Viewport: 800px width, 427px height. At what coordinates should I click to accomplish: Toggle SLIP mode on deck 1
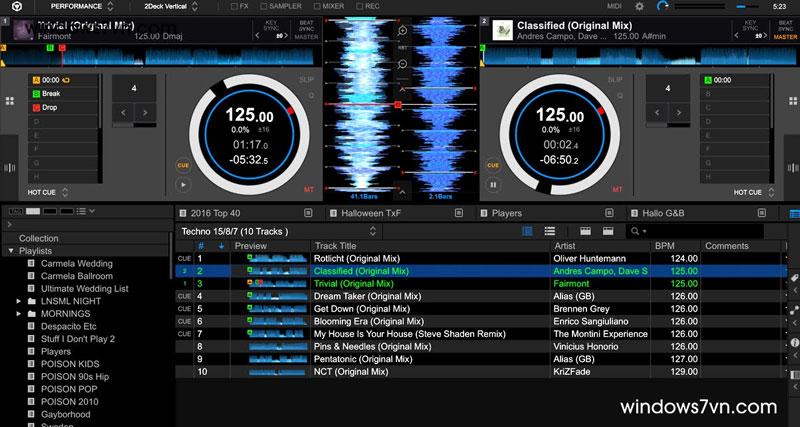click(x=306, y=80)
